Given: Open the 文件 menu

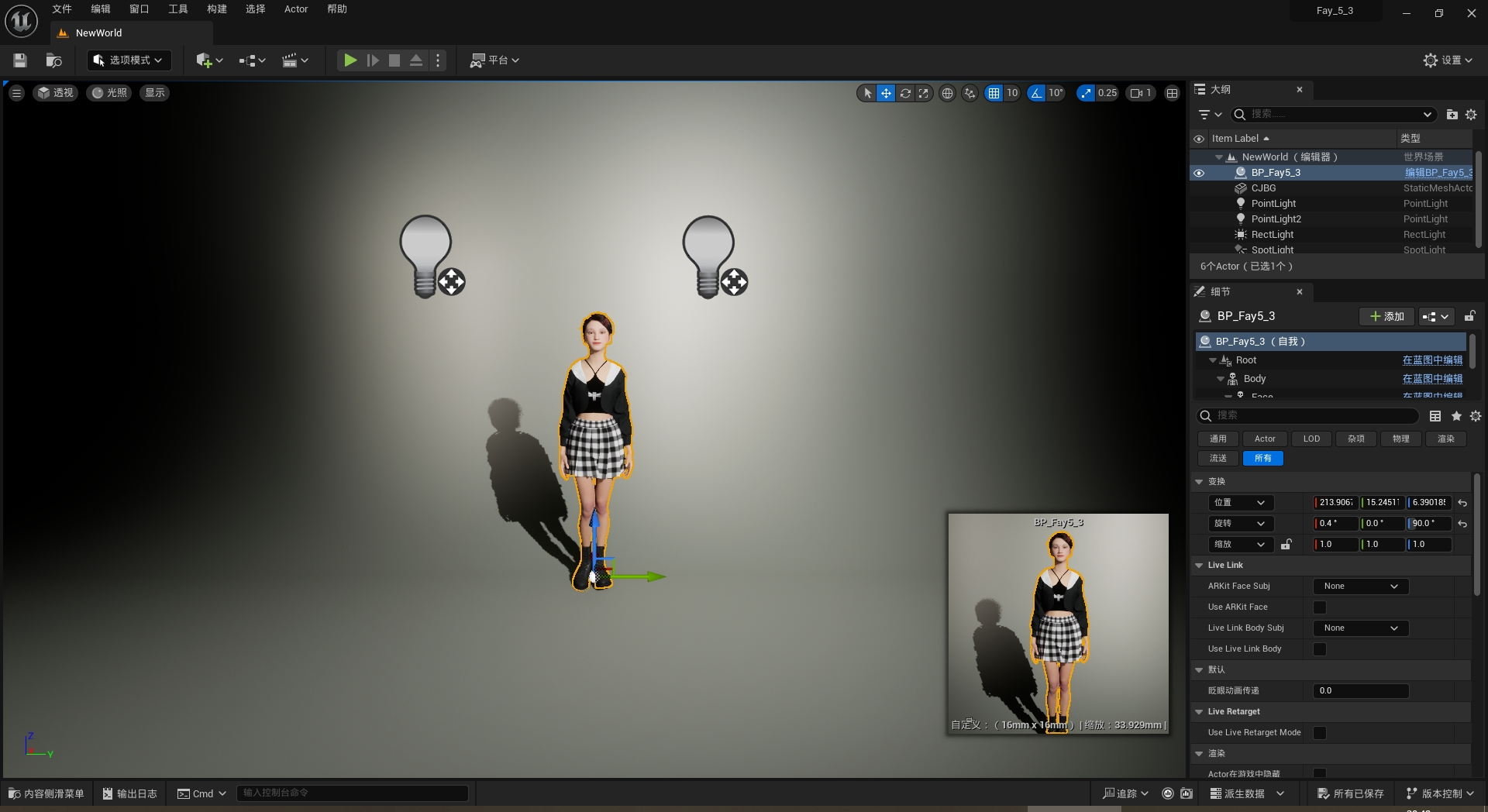Looking at the screenshot, I should click(x=62, y=9).
